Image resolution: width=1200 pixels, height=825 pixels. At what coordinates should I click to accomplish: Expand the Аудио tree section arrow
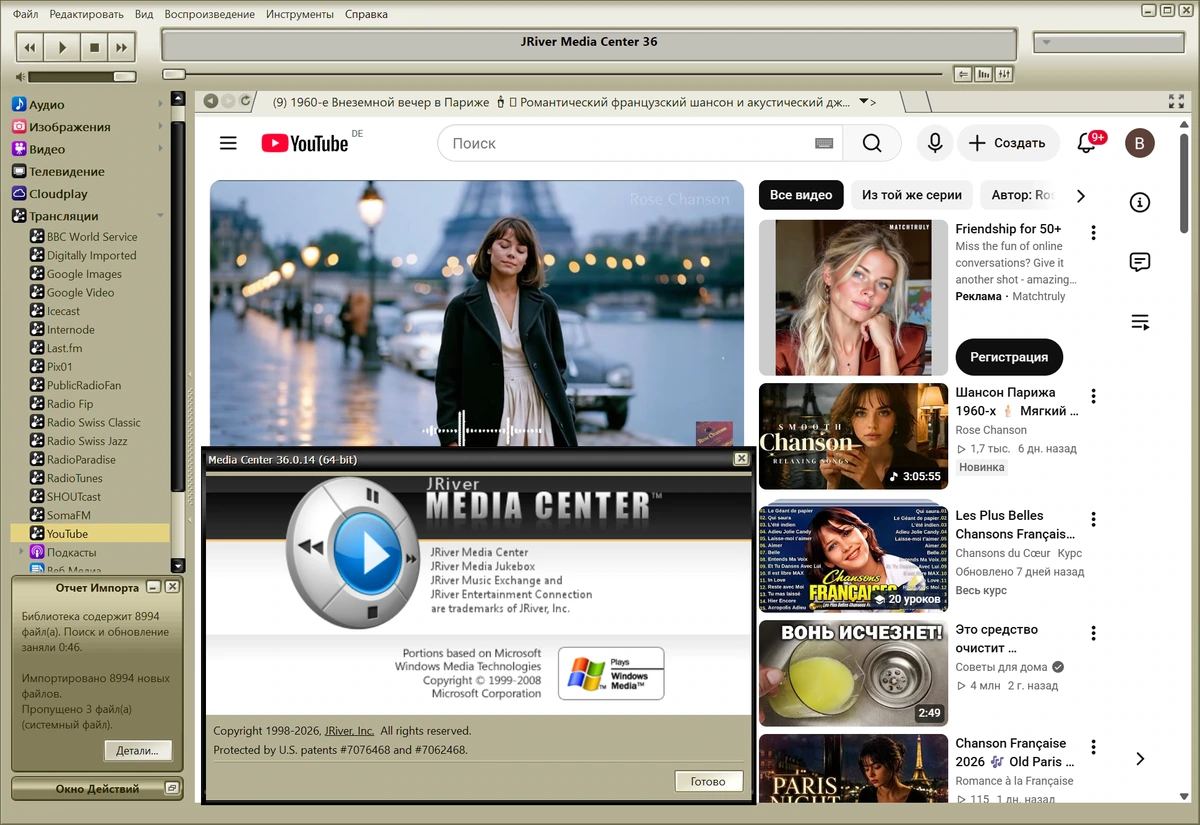(x=160, y=104)
